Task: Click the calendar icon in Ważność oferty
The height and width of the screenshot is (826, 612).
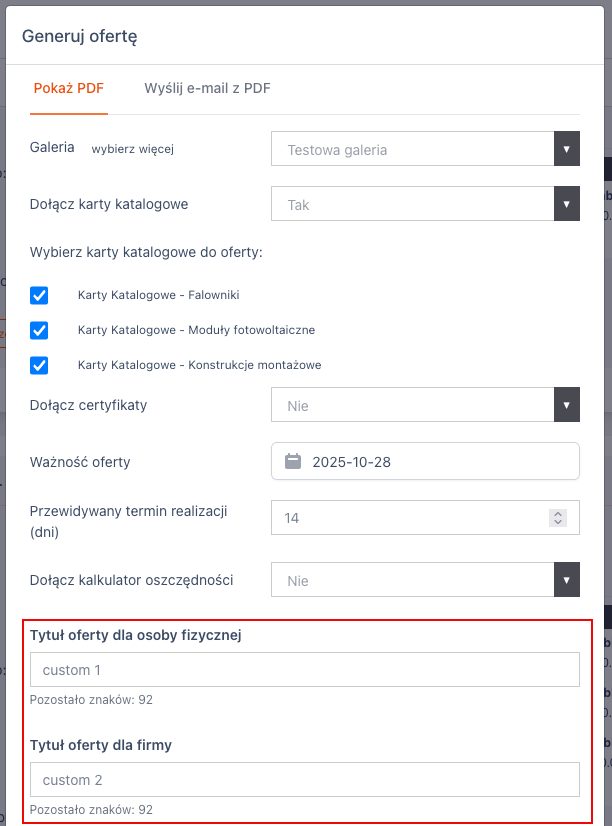Action: pyautogui.click(x=293, y=462)
